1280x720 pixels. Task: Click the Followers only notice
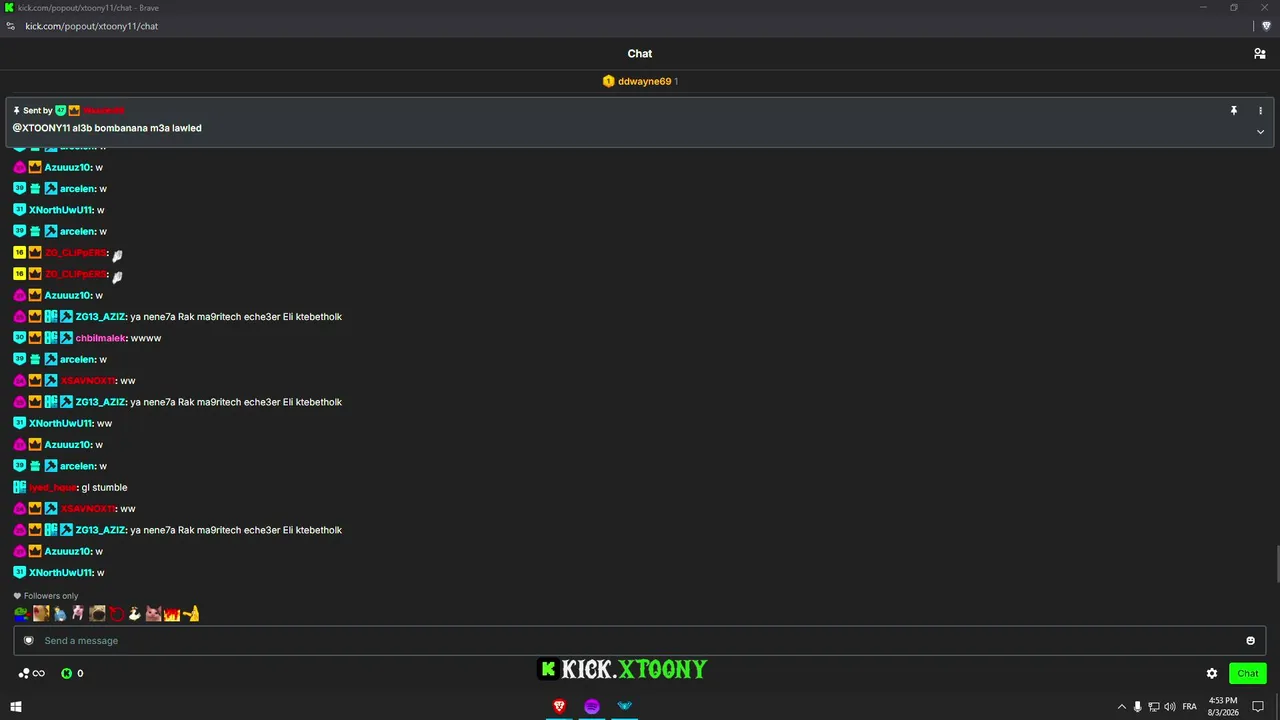point(46,596)
